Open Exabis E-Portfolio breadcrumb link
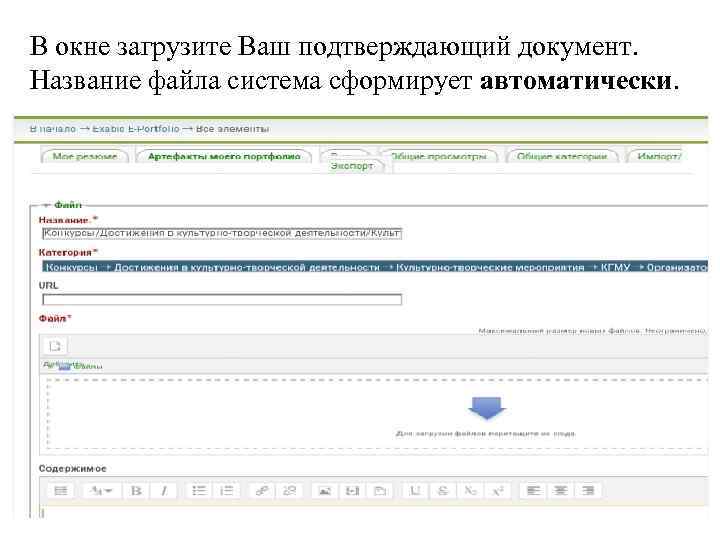The width and height of the screenshot is (720, 540). 135,129
